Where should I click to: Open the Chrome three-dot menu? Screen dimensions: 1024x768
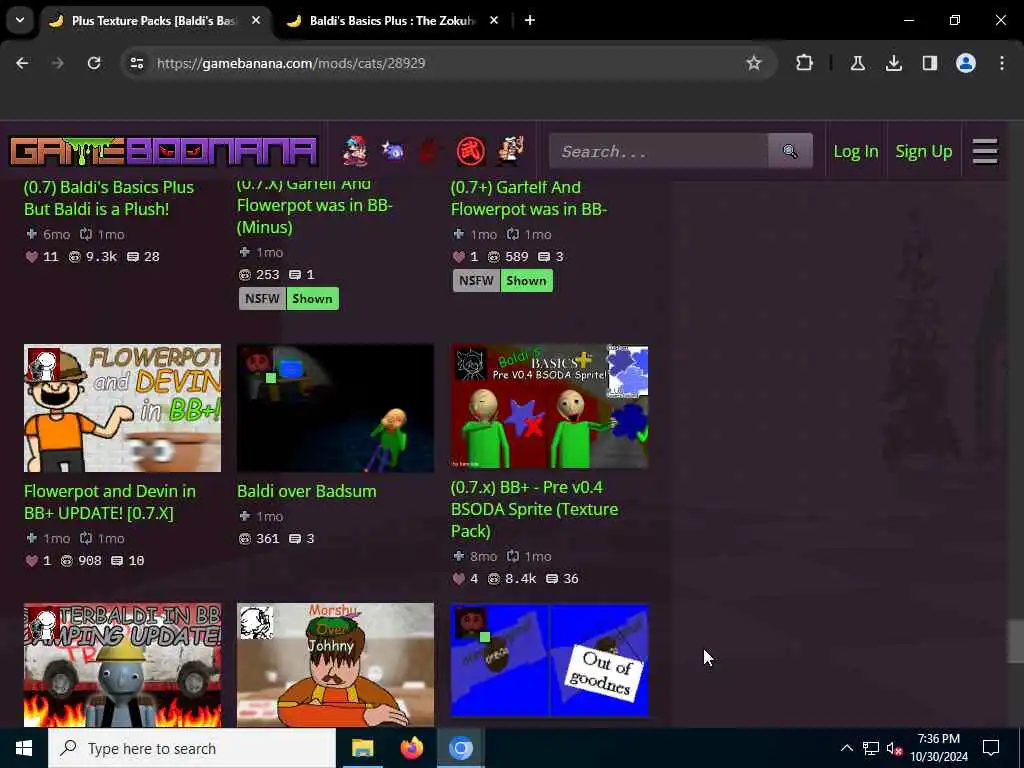tap(1002, 63)
